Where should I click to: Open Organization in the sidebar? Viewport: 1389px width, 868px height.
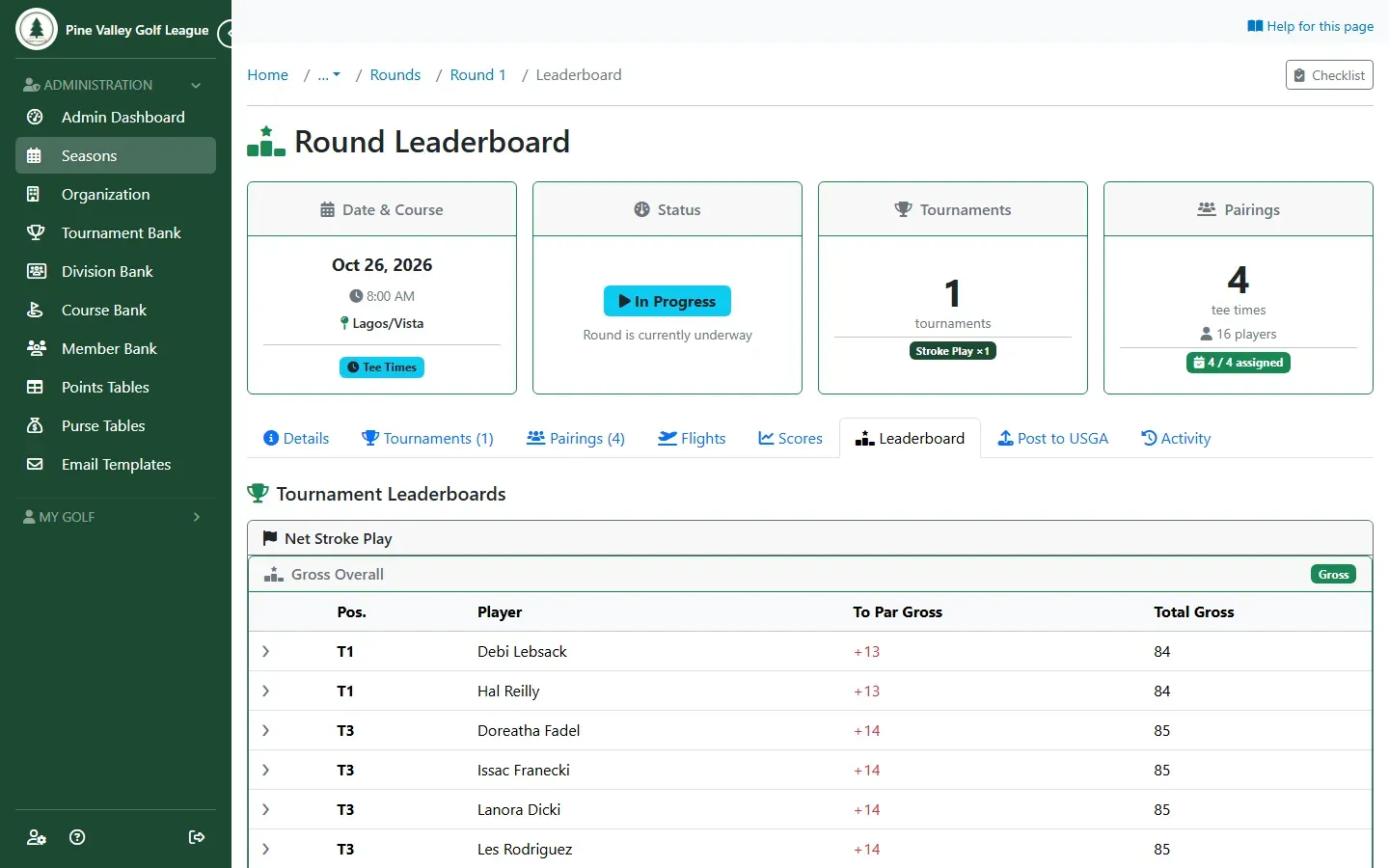click(116, 194)
